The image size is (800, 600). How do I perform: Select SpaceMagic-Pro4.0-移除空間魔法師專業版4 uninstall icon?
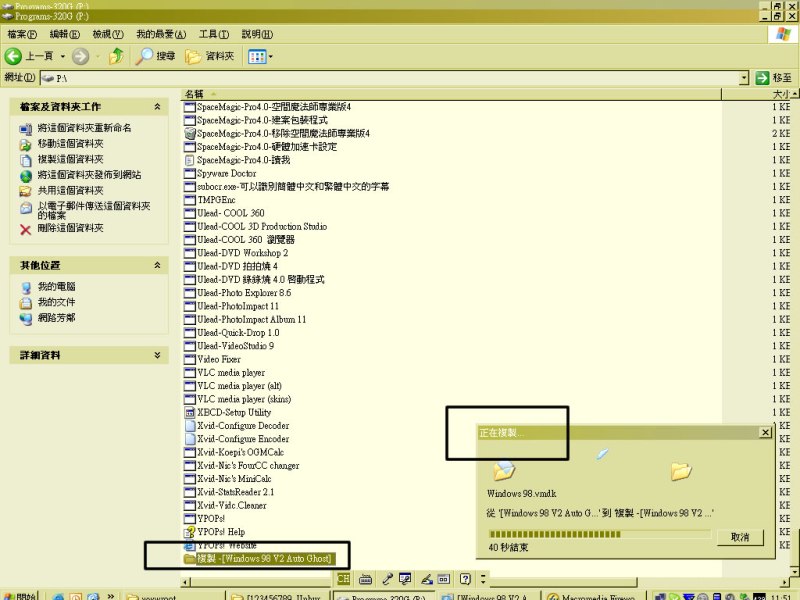pyautogui.click(x=190, y=133)
